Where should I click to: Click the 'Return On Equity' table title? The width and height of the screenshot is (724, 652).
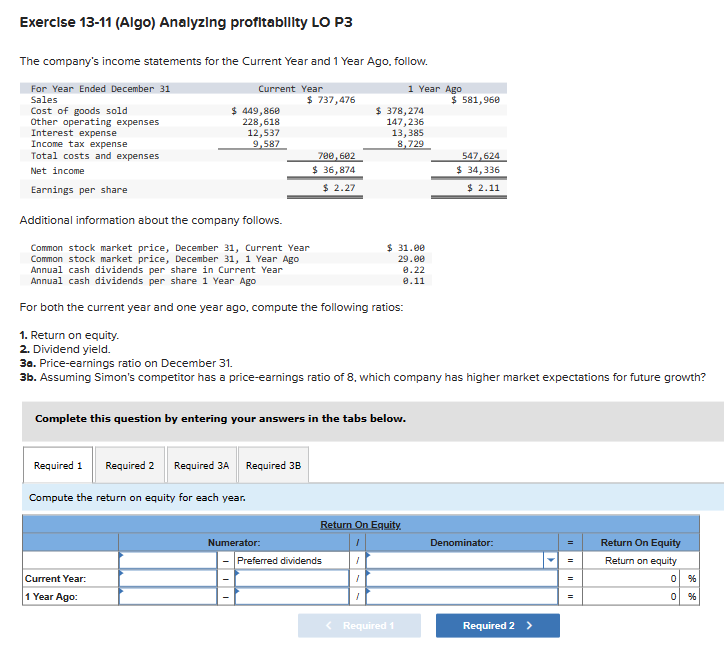pyautogui.click(x=360, y=525)
